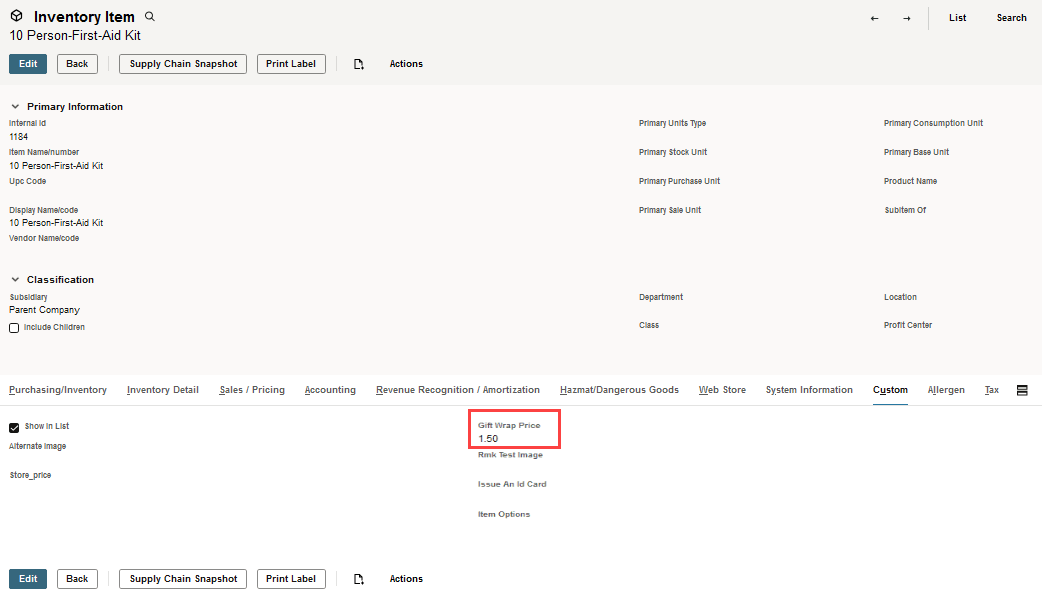Select the Hazmat/Dangerous Goods tab
Image resolution: width=1042 pixels, height=590 pixels.
coord(619,390)
